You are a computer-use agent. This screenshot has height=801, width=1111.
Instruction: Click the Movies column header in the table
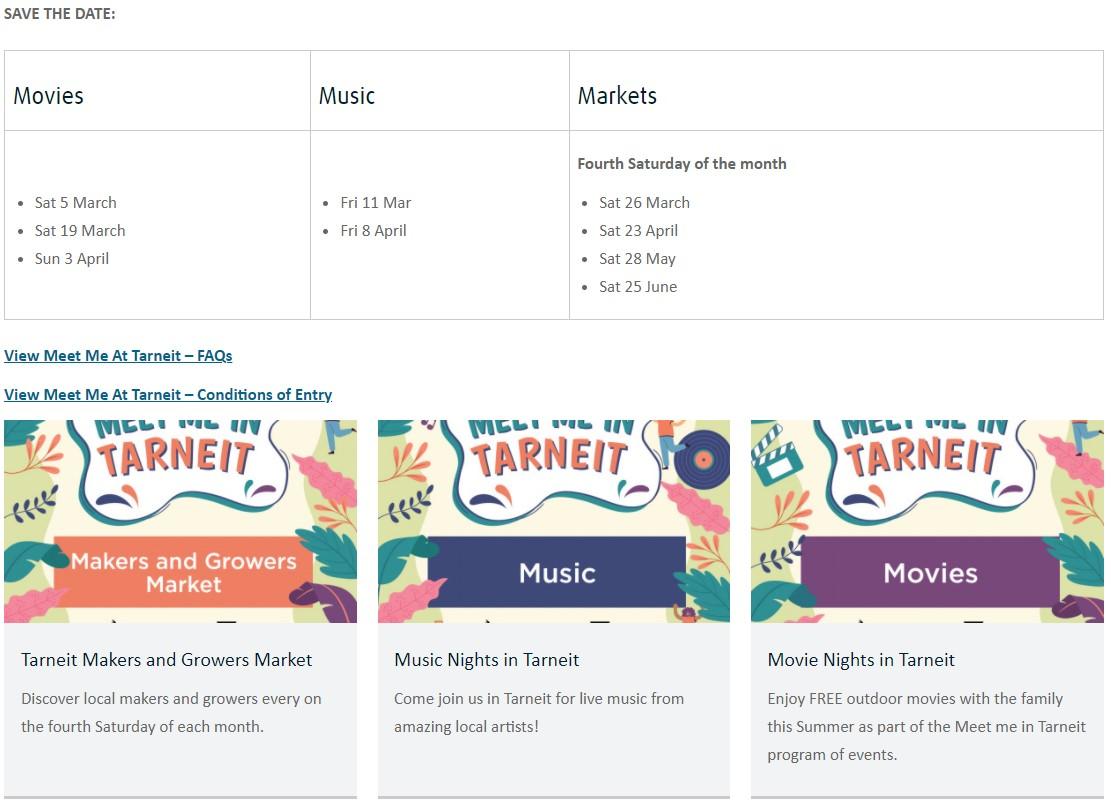point(48,96)
